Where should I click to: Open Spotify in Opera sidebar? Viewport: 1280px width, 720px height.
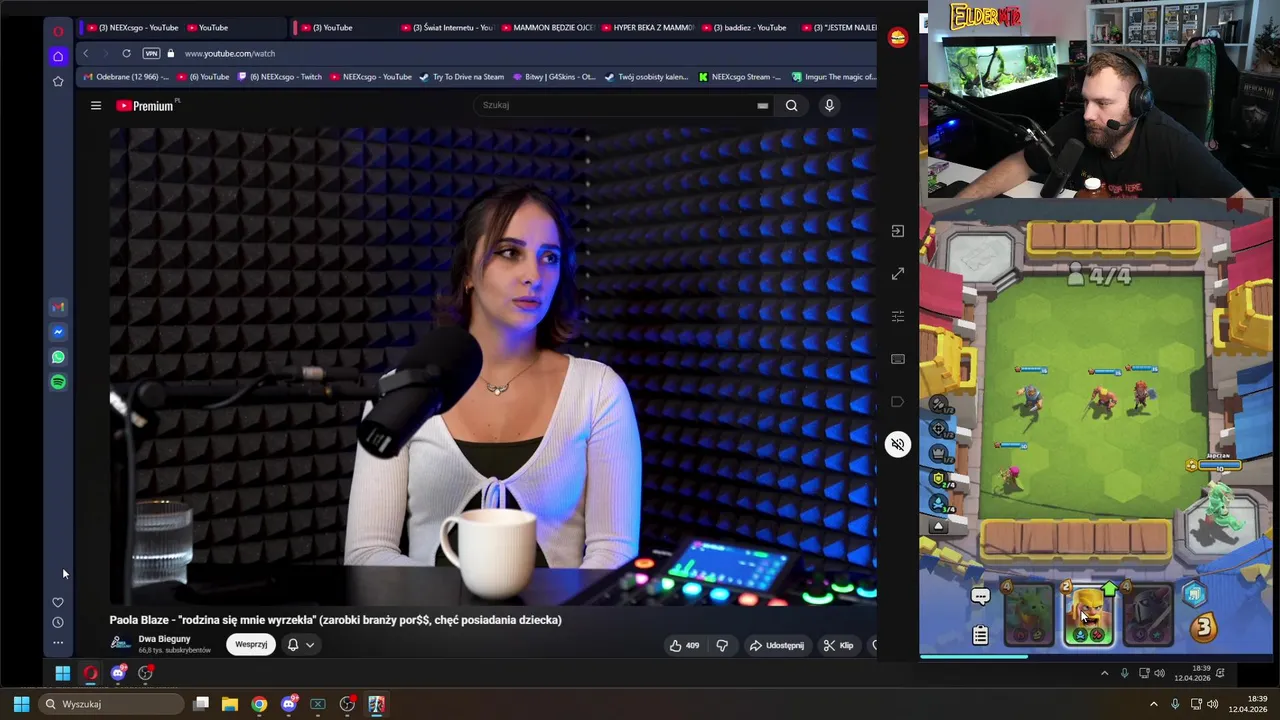(x=58, y=382)
